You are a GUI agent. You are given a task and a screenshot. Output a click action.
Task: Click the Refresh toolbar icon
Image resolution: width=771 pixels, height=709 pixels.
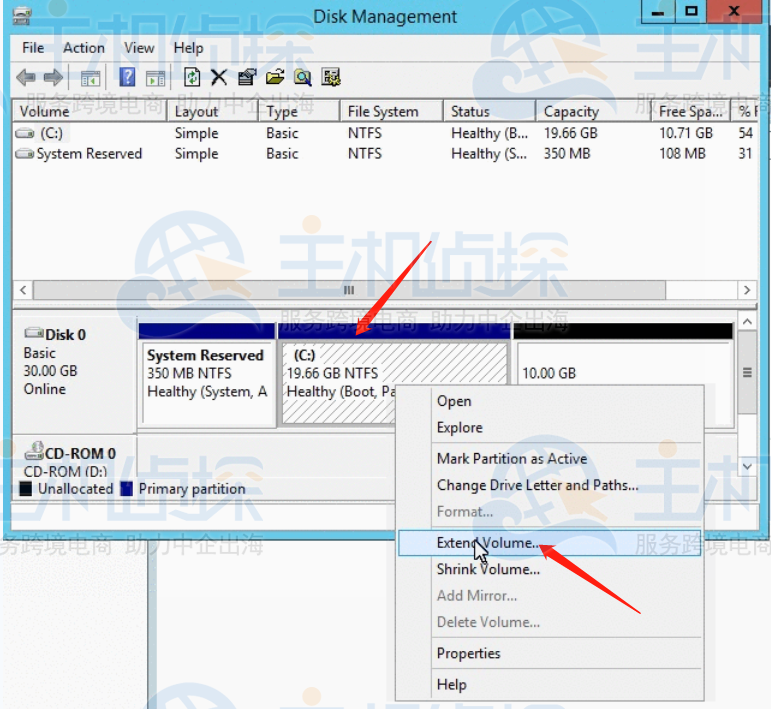coord(192,77)
